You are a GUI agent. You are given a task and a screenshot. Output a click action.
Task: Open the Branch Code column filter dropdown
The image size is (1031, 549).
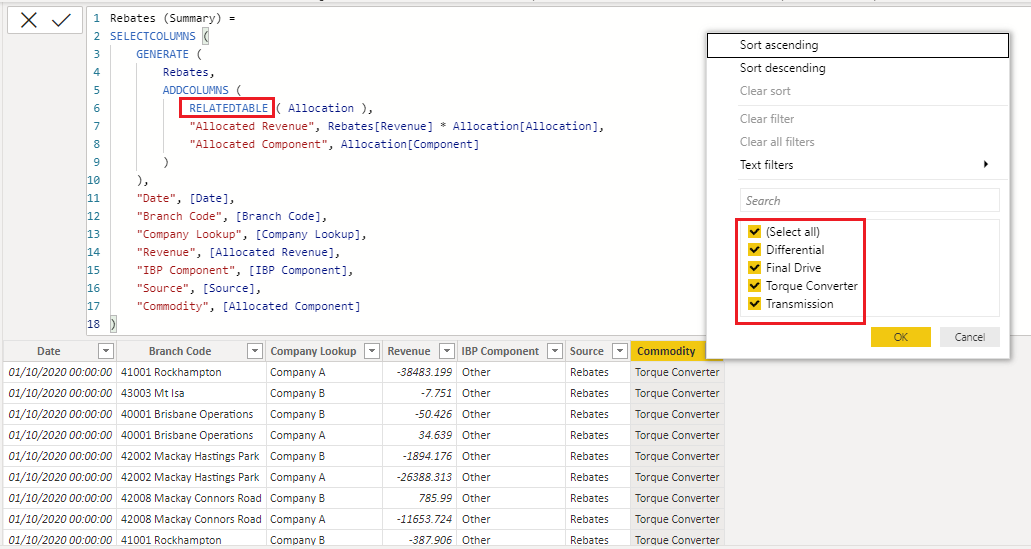pos(255,351)
